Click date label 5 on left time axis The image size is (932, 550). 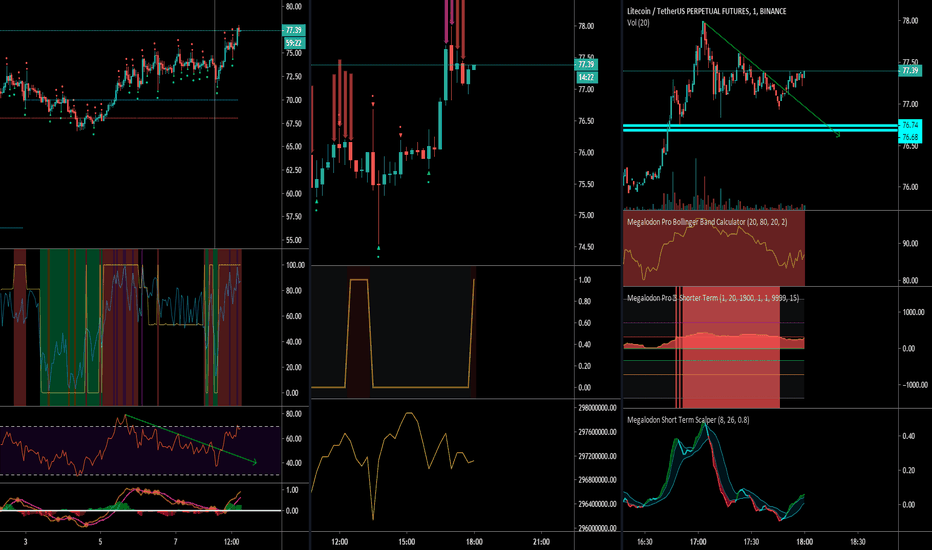(100, 542)
